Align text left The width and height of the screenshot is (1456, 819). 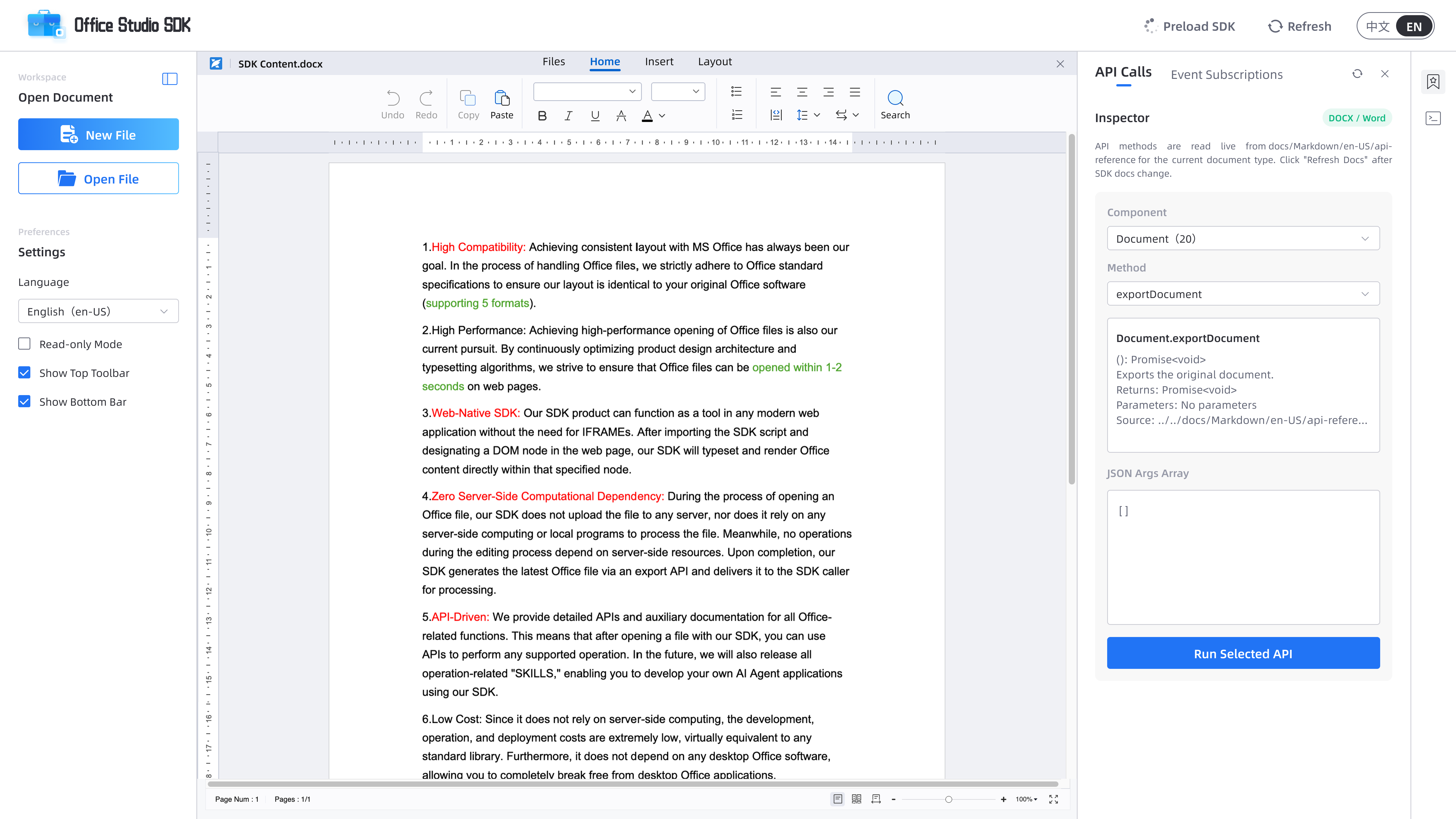pos(776,92)
